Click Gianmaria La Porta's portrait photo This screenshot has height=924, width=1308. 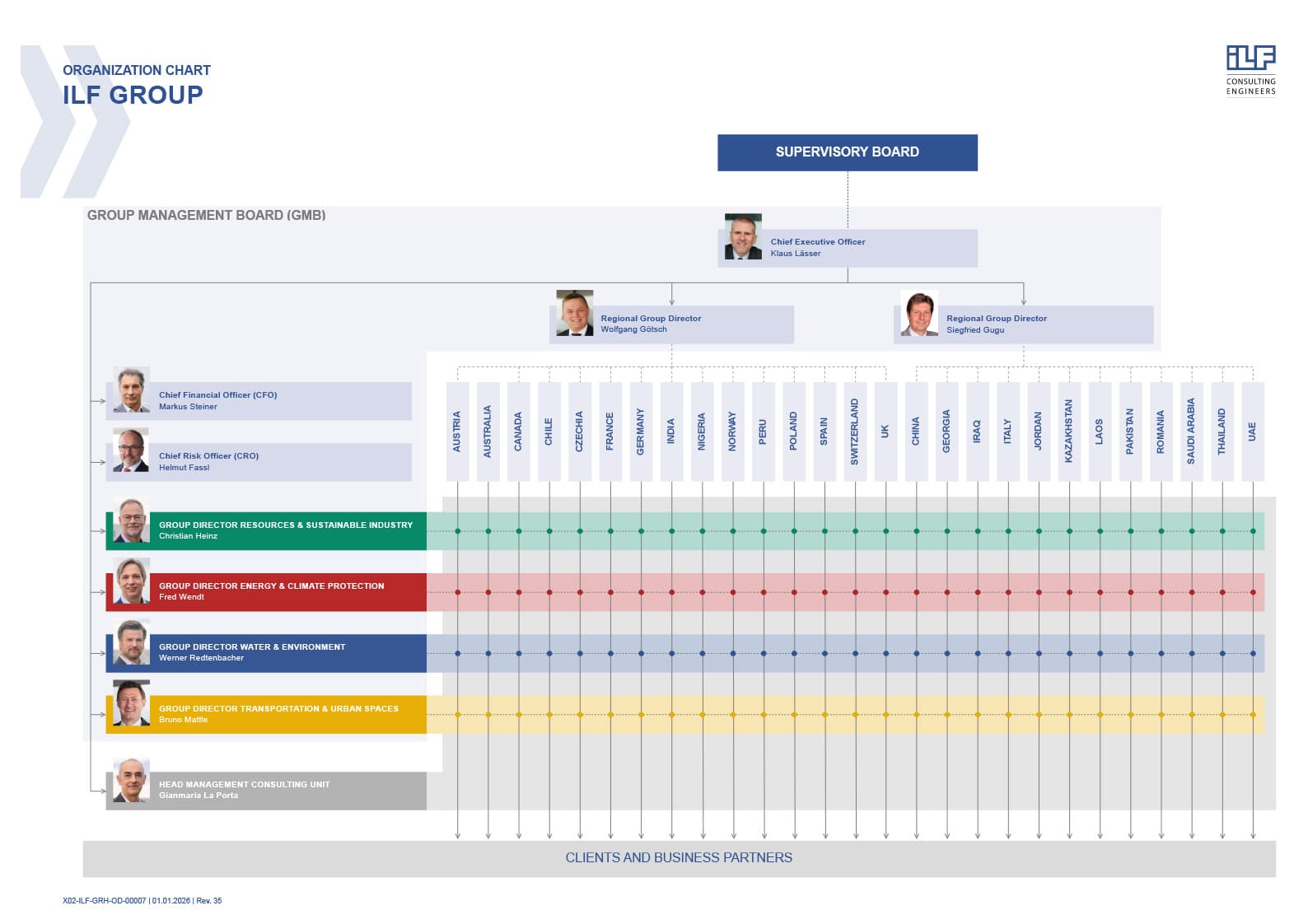[131, 779]
